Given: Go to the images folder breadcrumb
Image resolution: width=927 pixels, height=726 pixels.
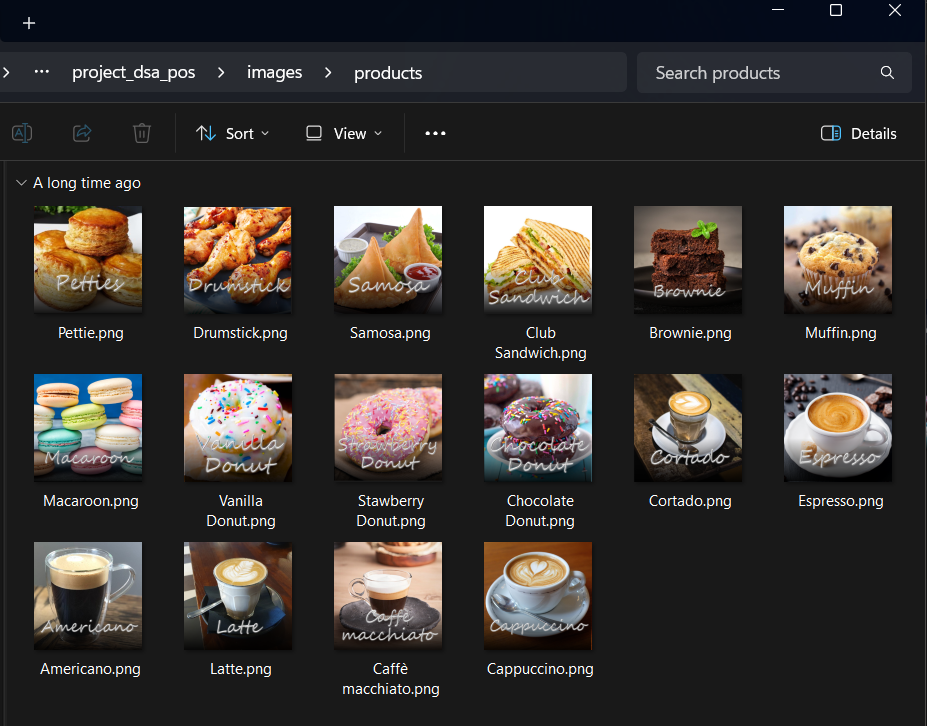Looking at the screenshot, I should pyautogui.click(x=274, y=72).
